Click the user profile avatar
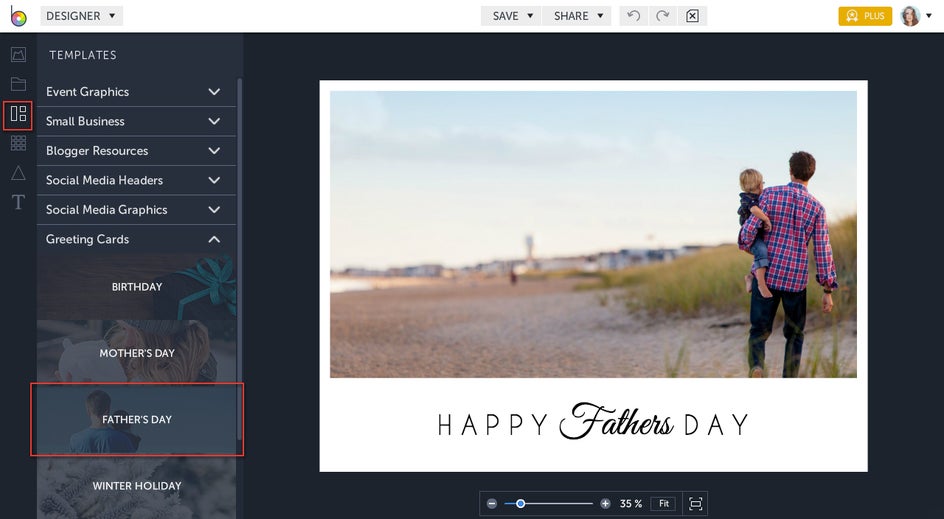 [910, 16]
